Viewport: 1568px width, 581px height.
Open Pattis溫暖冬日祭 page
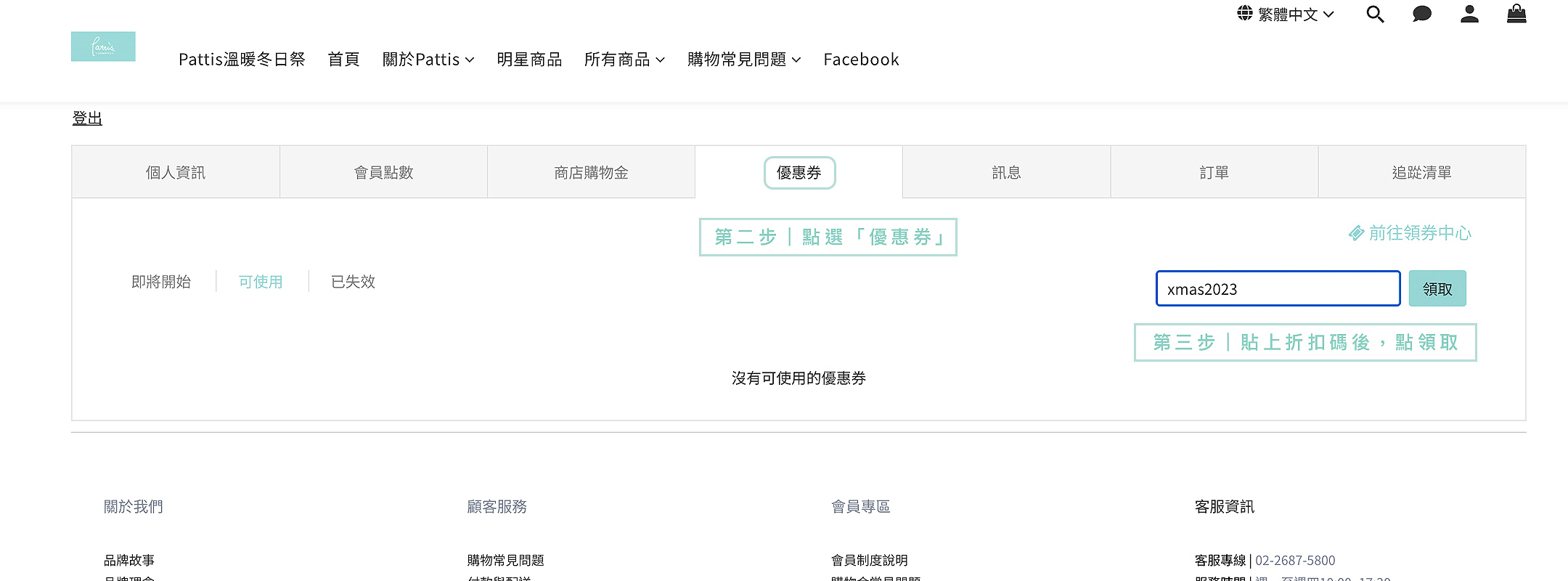pos(242,60)
